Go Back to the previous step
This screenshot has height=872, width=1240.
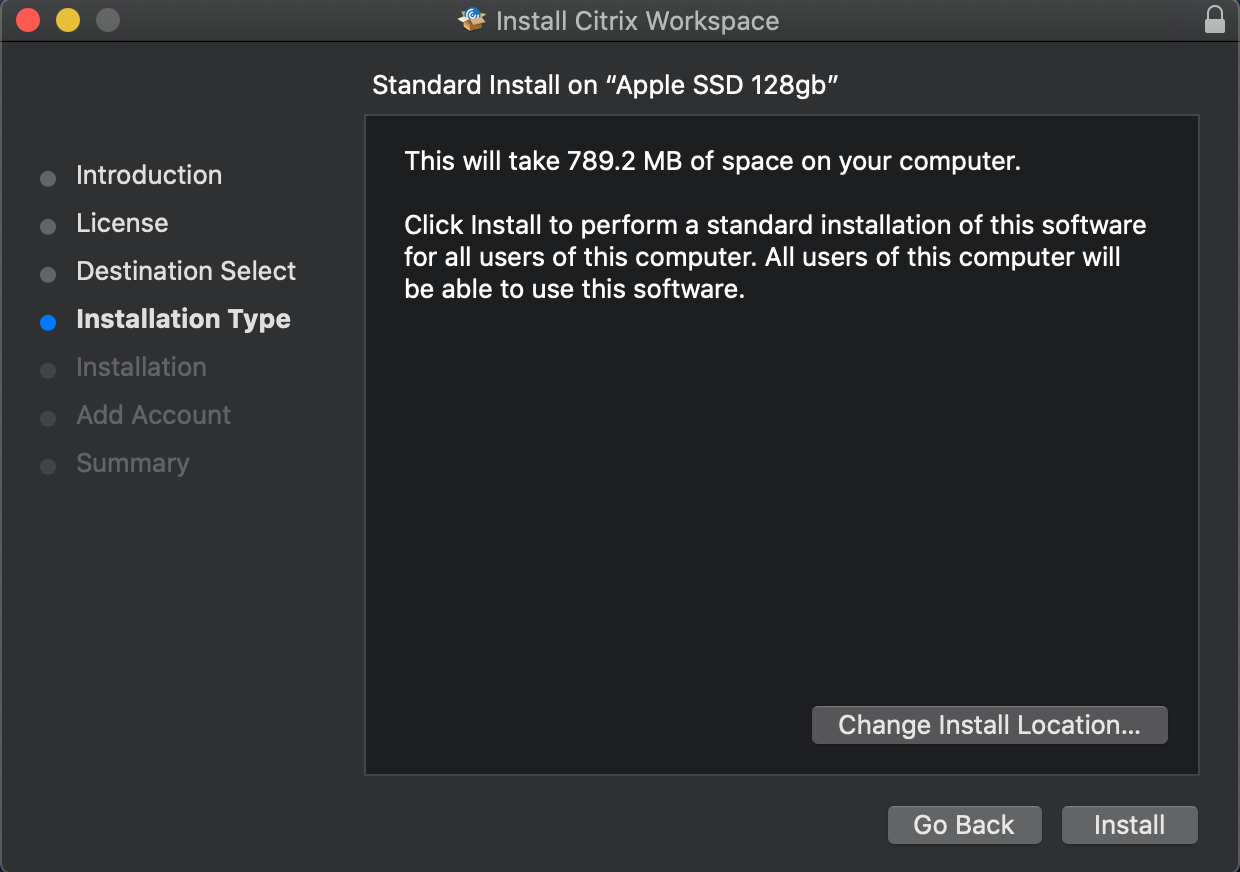click(964, 825)
